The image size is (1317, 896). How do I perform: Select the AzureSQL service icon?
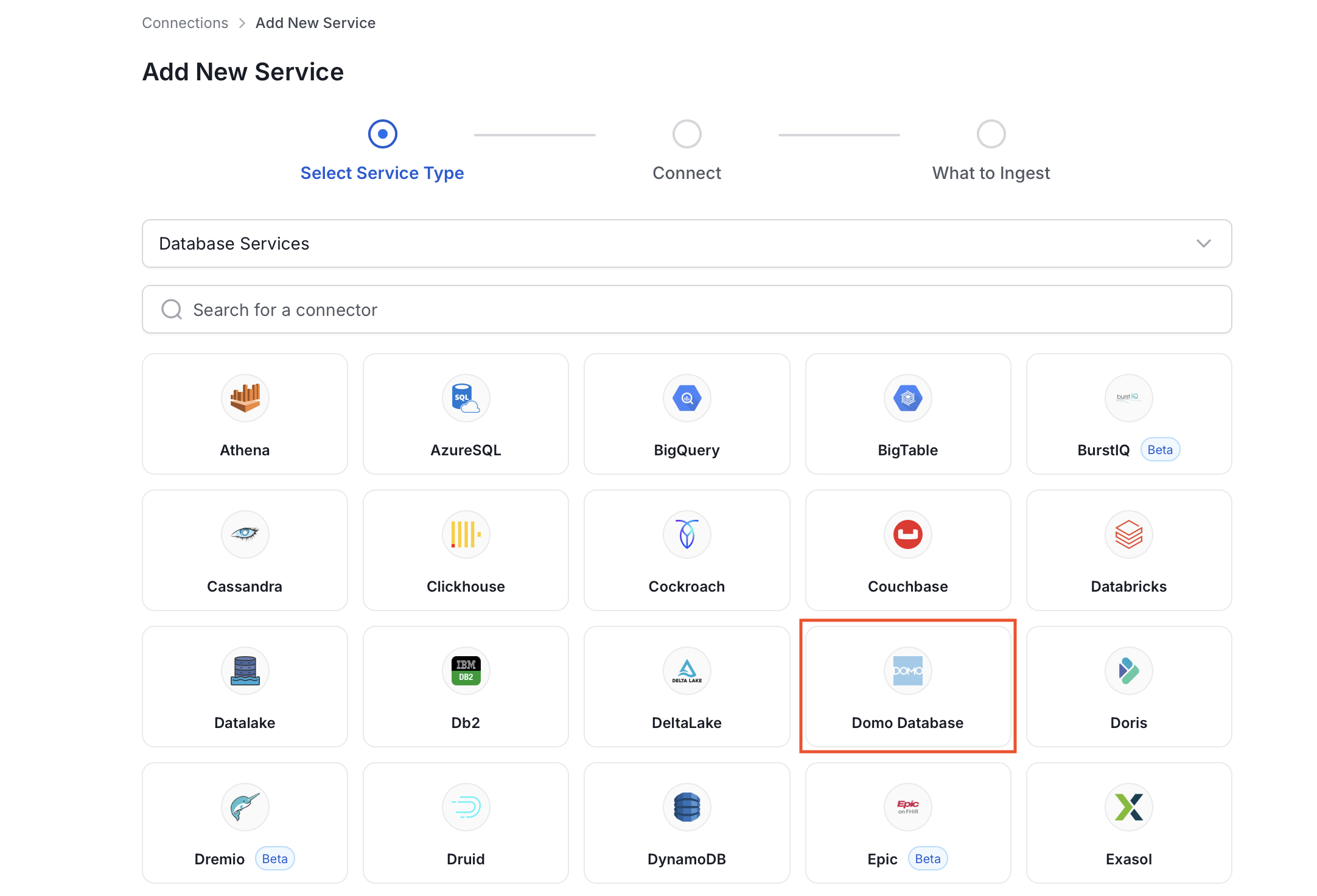click(x=466, y=398)
